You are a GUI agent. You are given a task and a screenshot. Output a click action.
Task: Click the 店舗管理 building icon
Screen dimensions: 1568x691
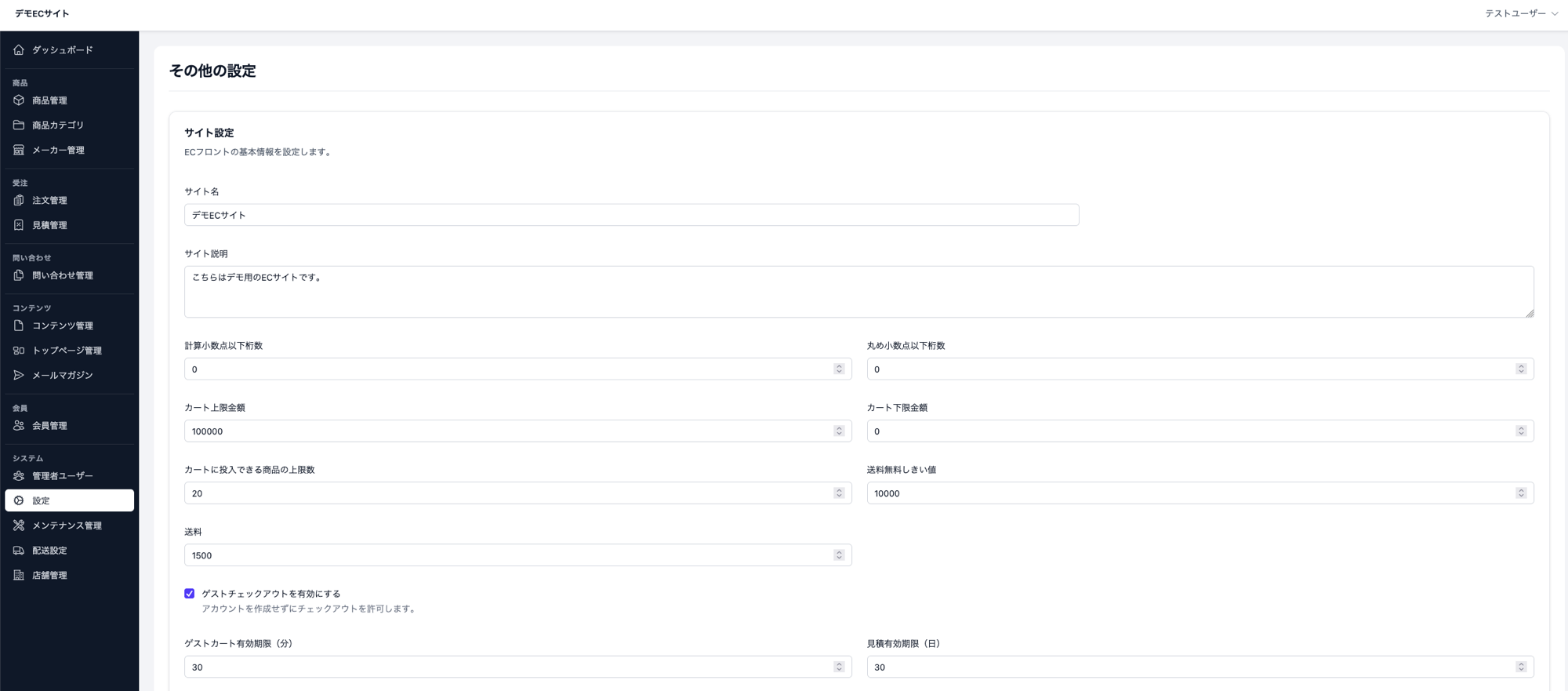tap(19, 575)
